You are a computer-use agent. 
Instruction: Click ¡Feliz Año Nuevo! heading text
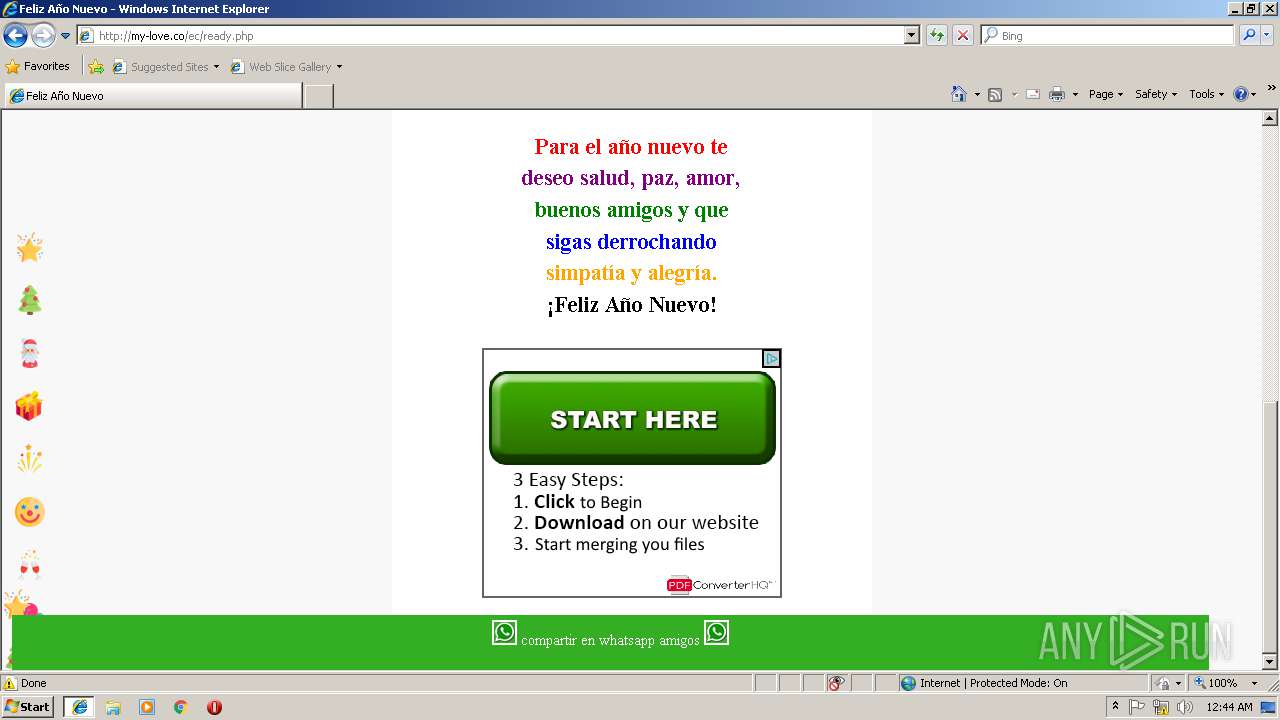tap(631, 305)
